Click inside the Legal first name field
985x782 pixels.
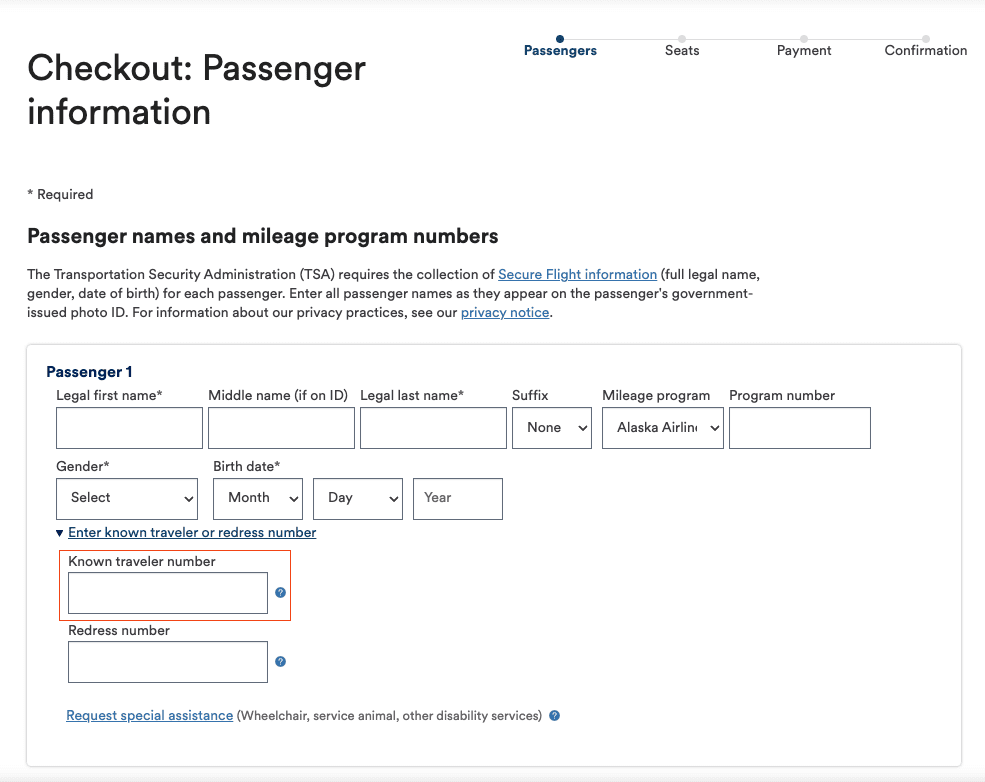coord(129,427)
